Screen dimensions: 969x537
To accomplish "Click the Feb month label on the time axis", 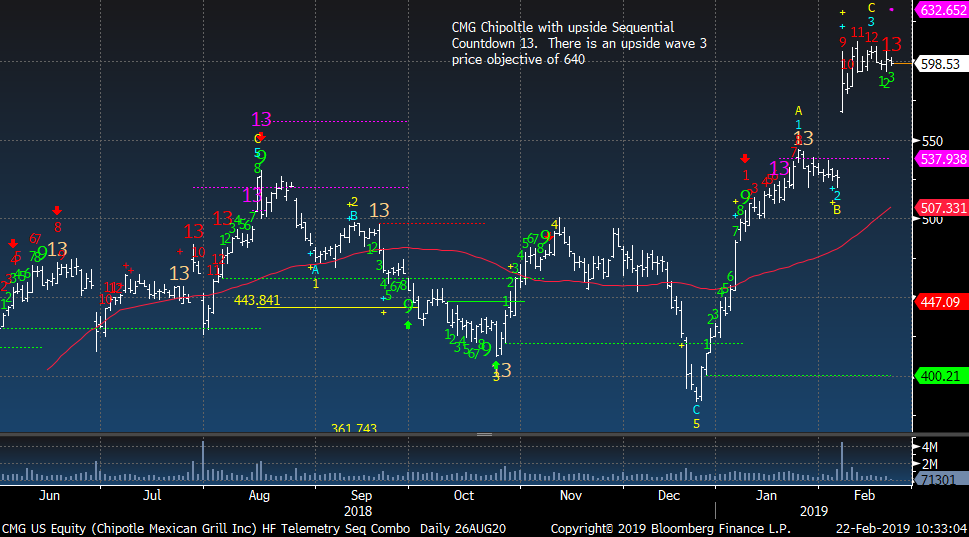I will [x=864, y=496].
